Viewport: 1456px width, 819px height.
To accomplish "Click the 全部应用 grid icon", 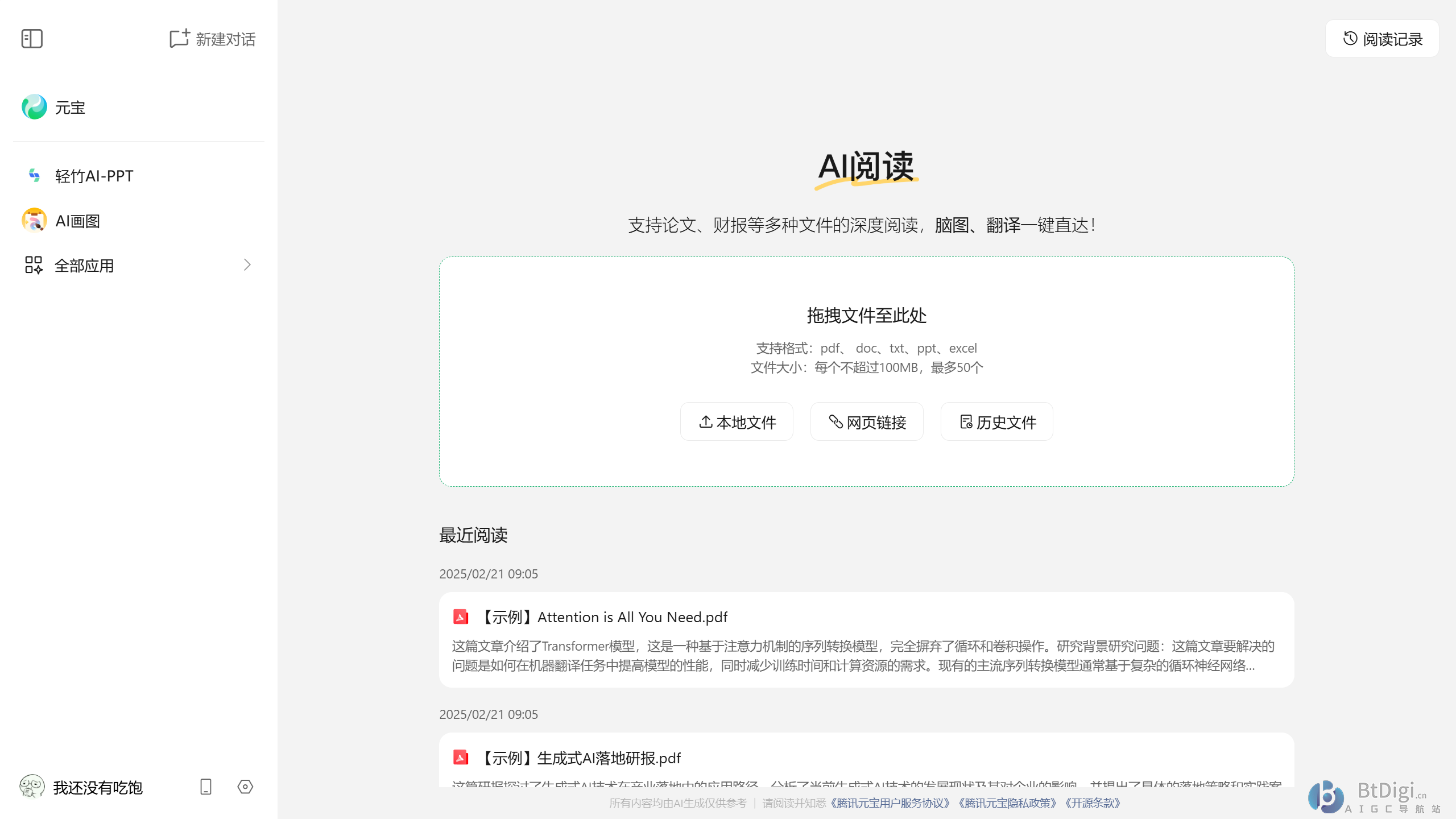I will click(34, 265).
